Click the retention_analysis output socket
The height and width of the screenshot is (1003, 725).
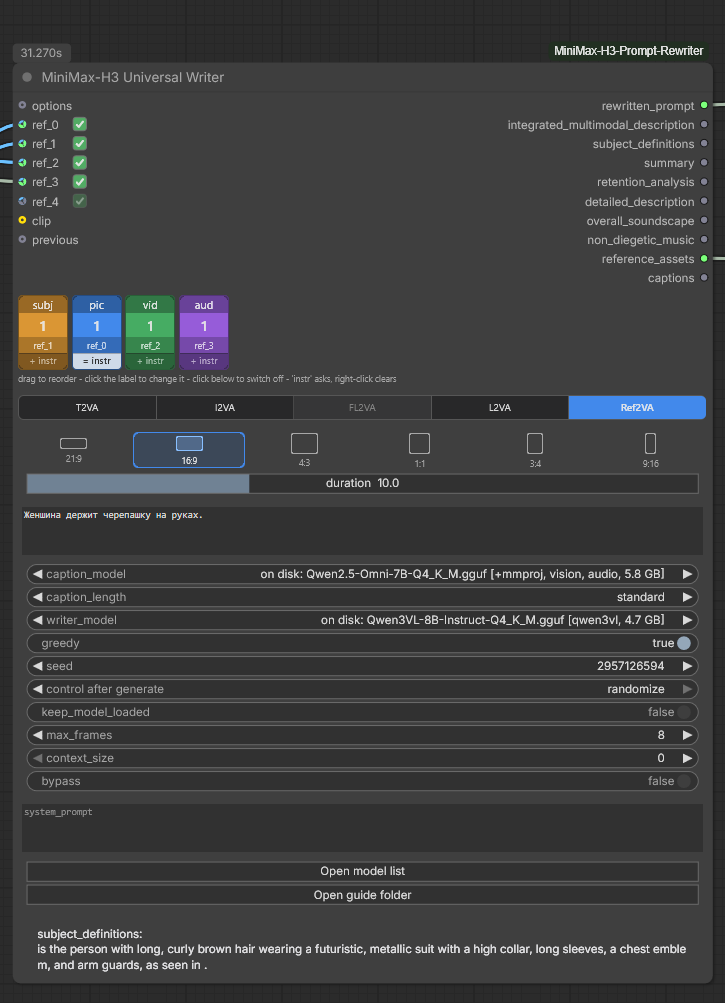coord(704,182)
